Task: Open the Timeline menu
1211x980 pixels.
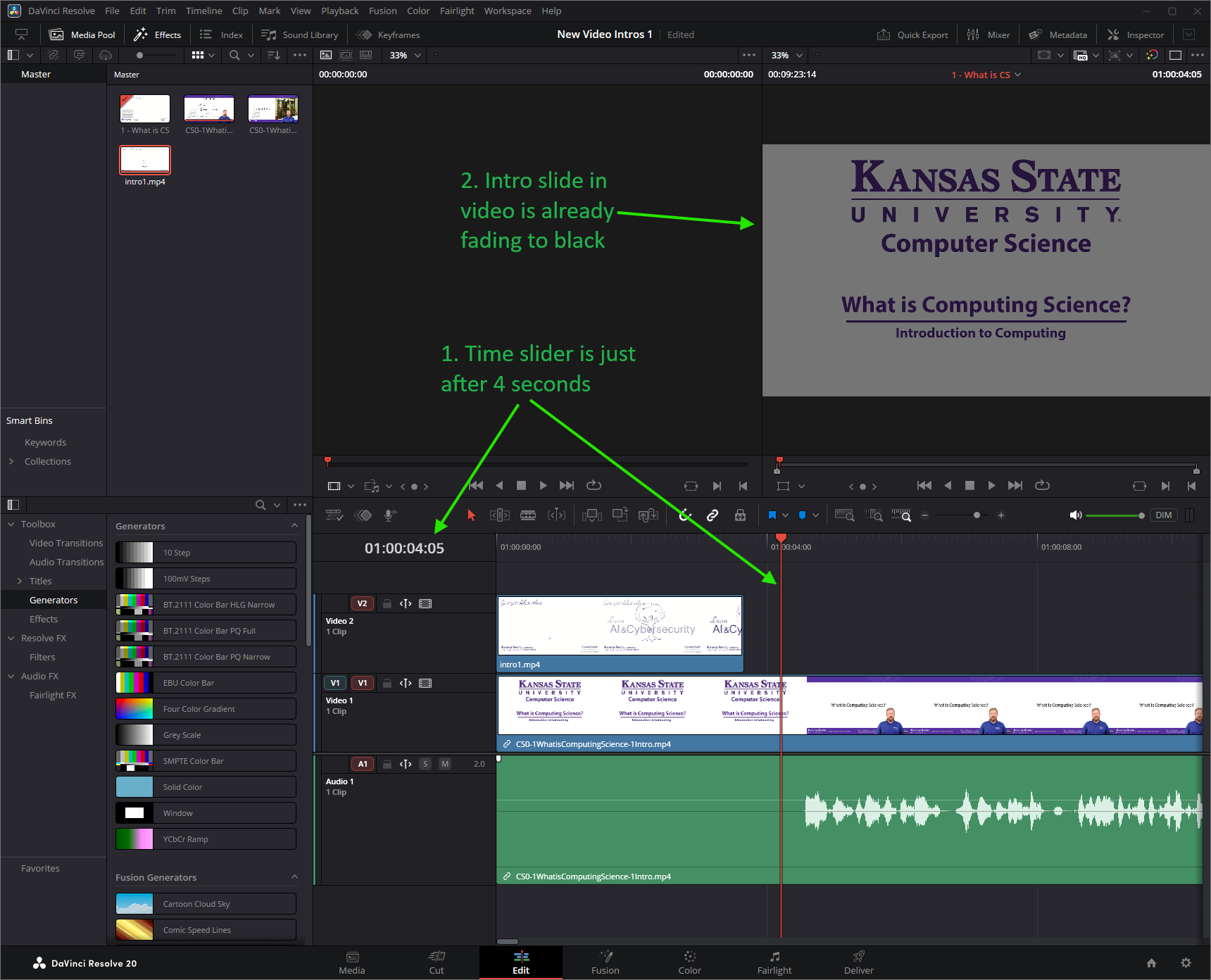Action: click(204, 11)
